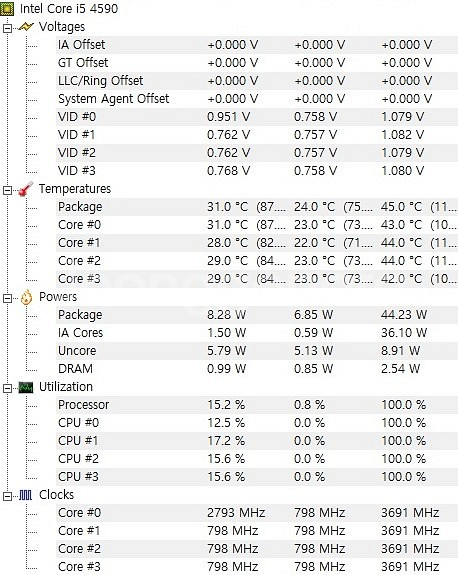This screenshot has height=575, width=458.
Task: Select the Core #1 clock row label
Action: click(x=79, y=531)
